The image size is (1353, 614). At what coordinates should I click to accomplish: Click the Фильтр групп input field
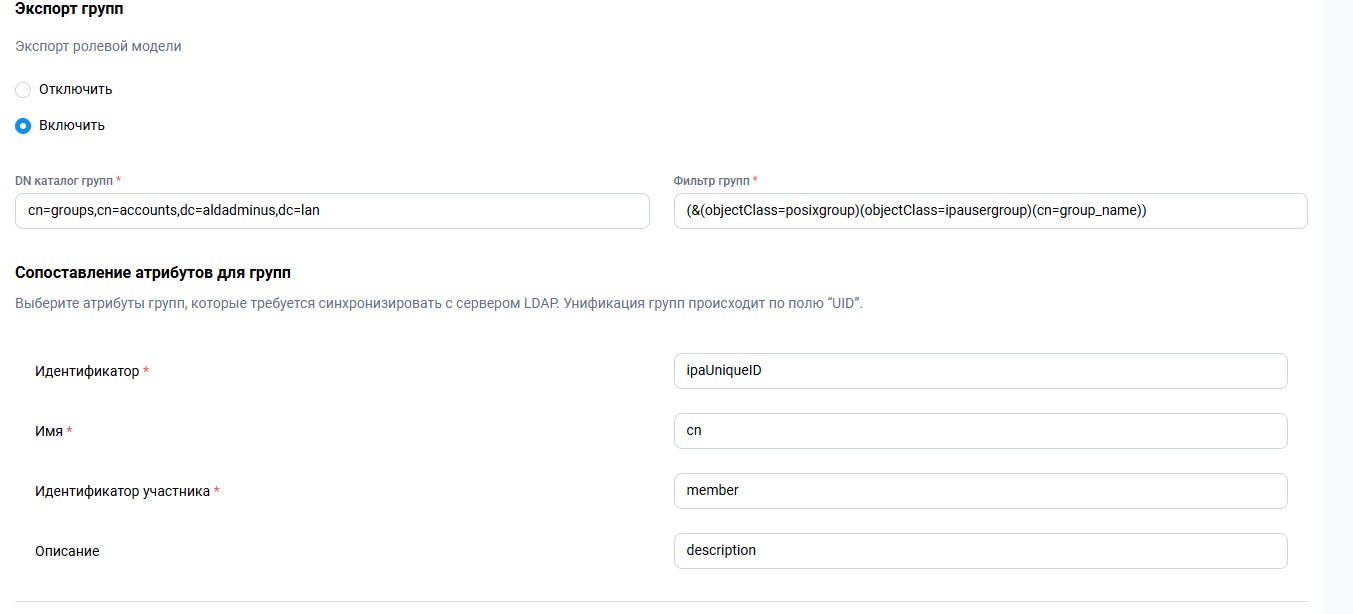(991, 211)
